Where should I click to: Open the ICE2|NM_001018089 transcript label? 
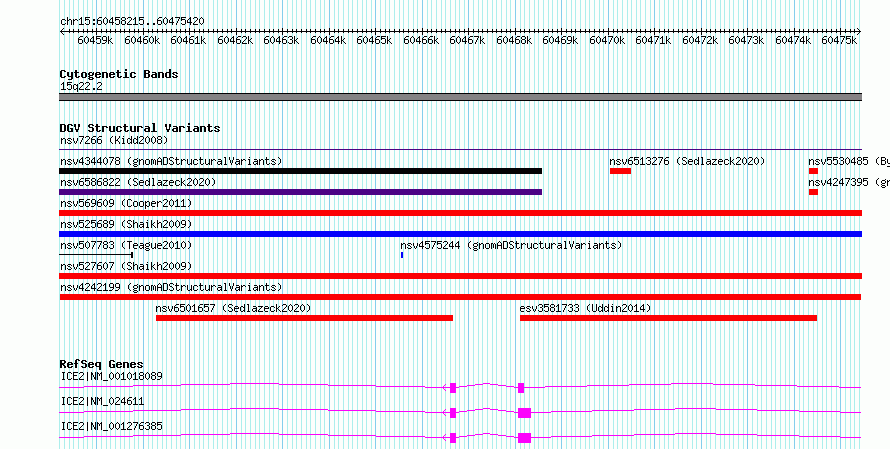(x=111, y=376)
